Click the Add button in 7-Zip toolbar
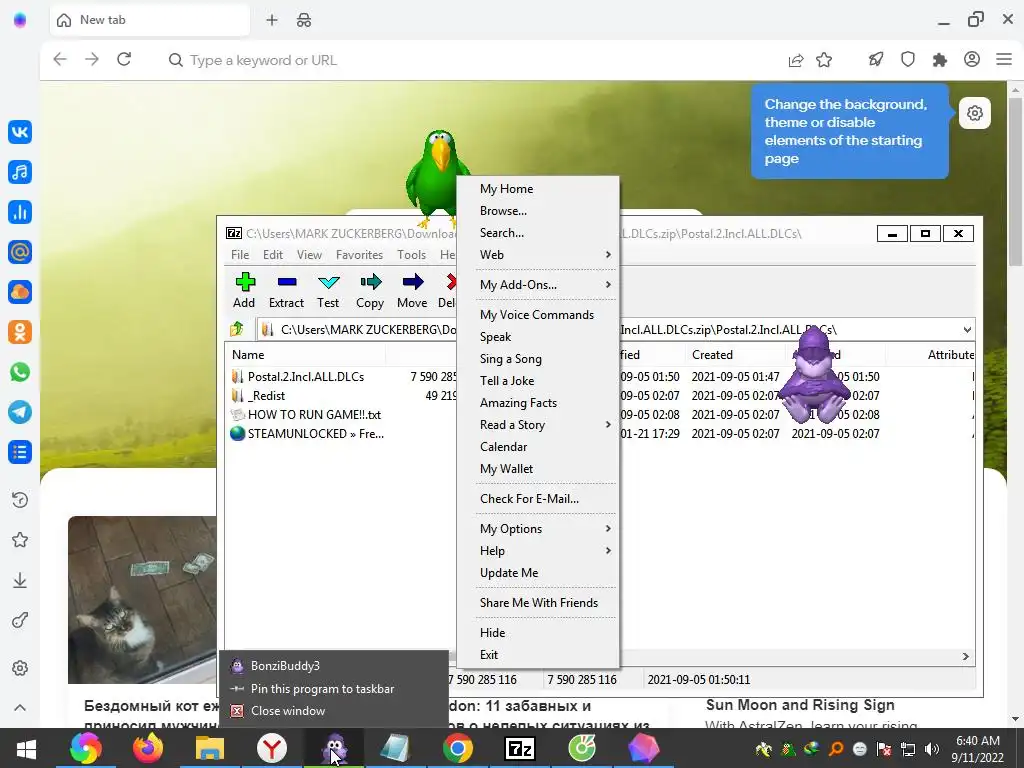The image size is (1024, 768). [x=244, y=291]
